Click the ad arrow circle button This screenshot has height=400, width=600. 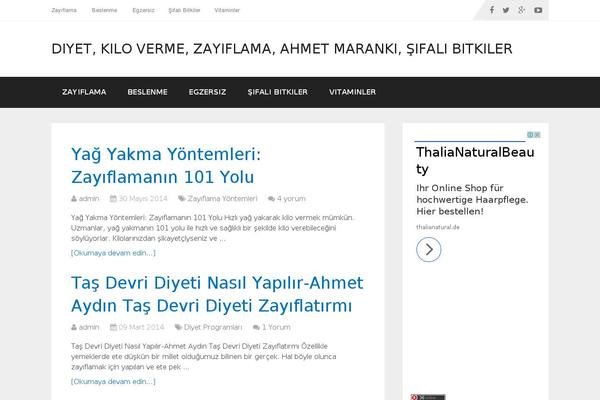pyautogui.click(x=429, y=250)
